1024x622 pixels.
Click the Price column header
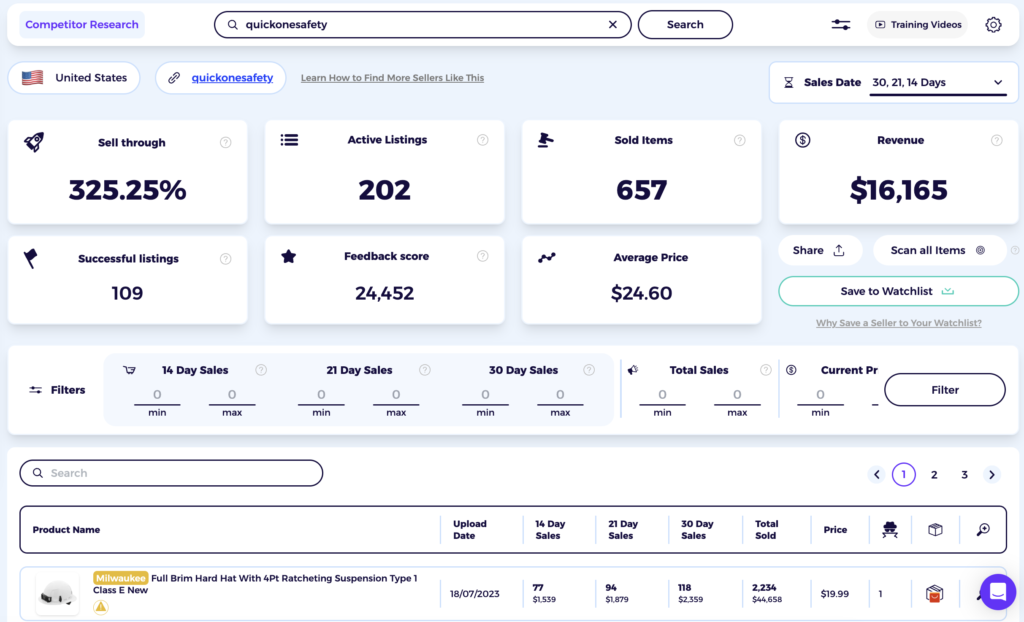click(835, 530)
